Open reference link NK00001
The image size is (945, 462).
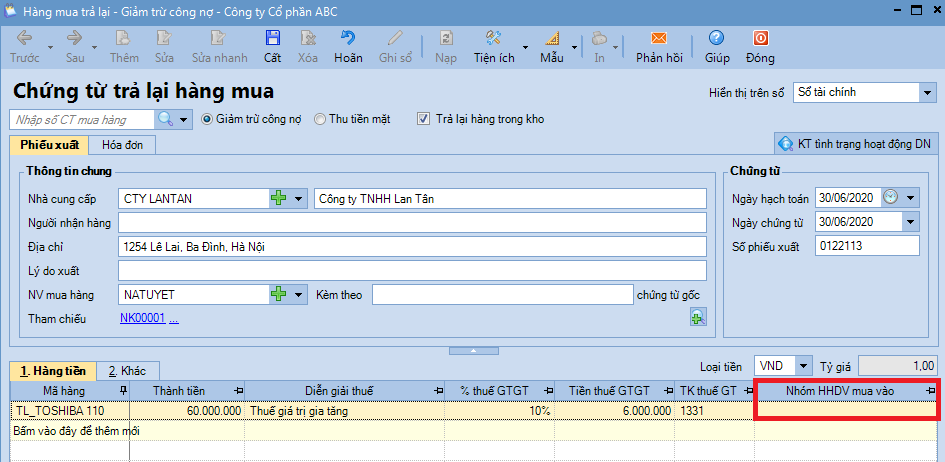(142, 319)
